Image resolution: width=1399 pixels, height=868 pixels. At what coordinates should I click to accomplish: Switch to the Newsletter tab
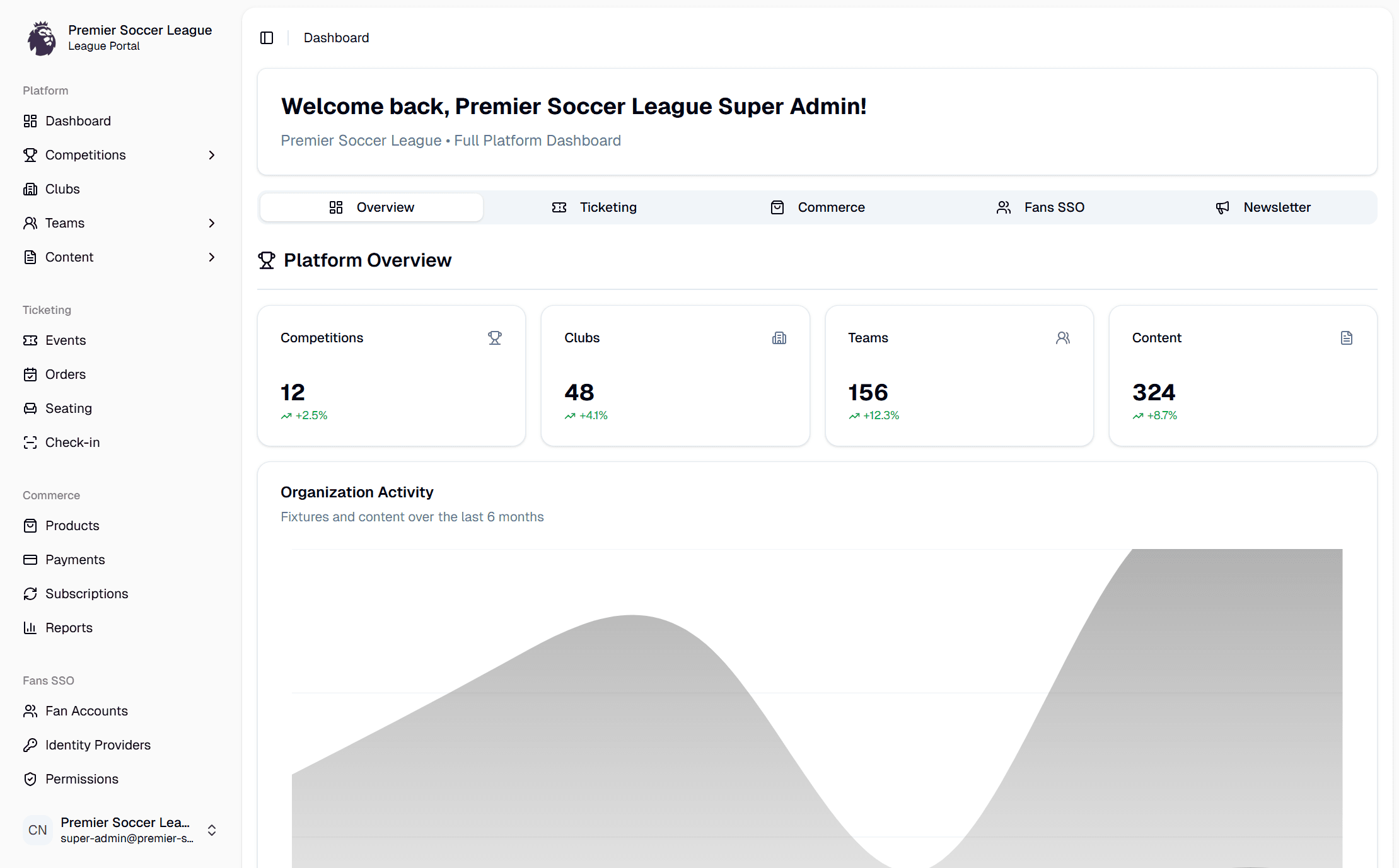pos(1276,207)
